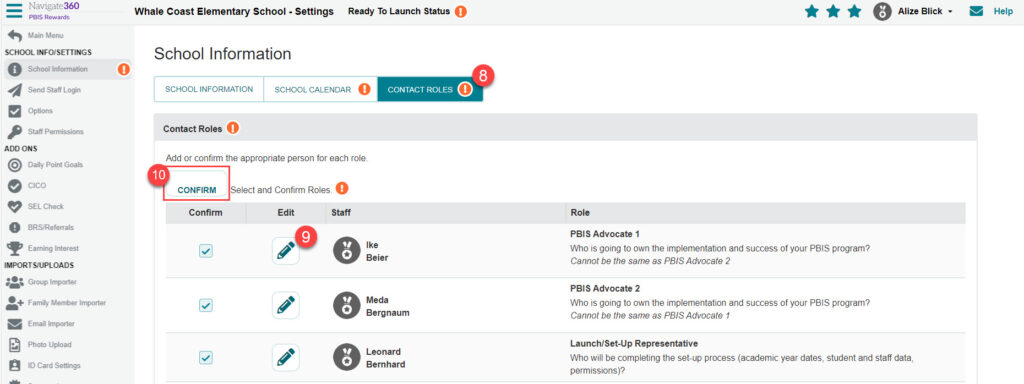1024x384 pixels.
Task: Click the Earning Interest trophy icon
Action: [14, 248]
